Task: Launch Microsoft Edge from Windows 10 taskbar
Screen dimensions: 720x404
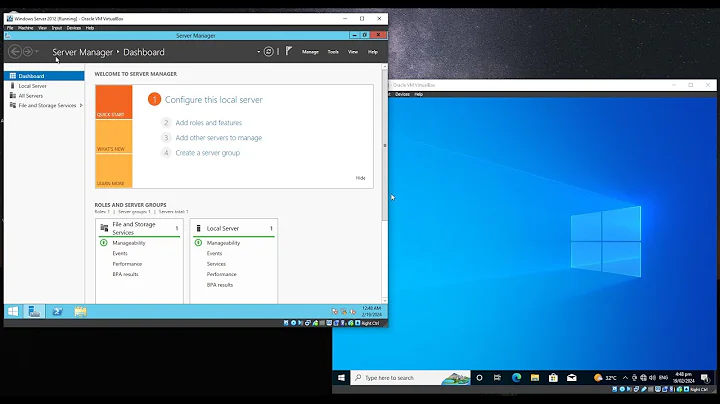Action: point(517,378)
